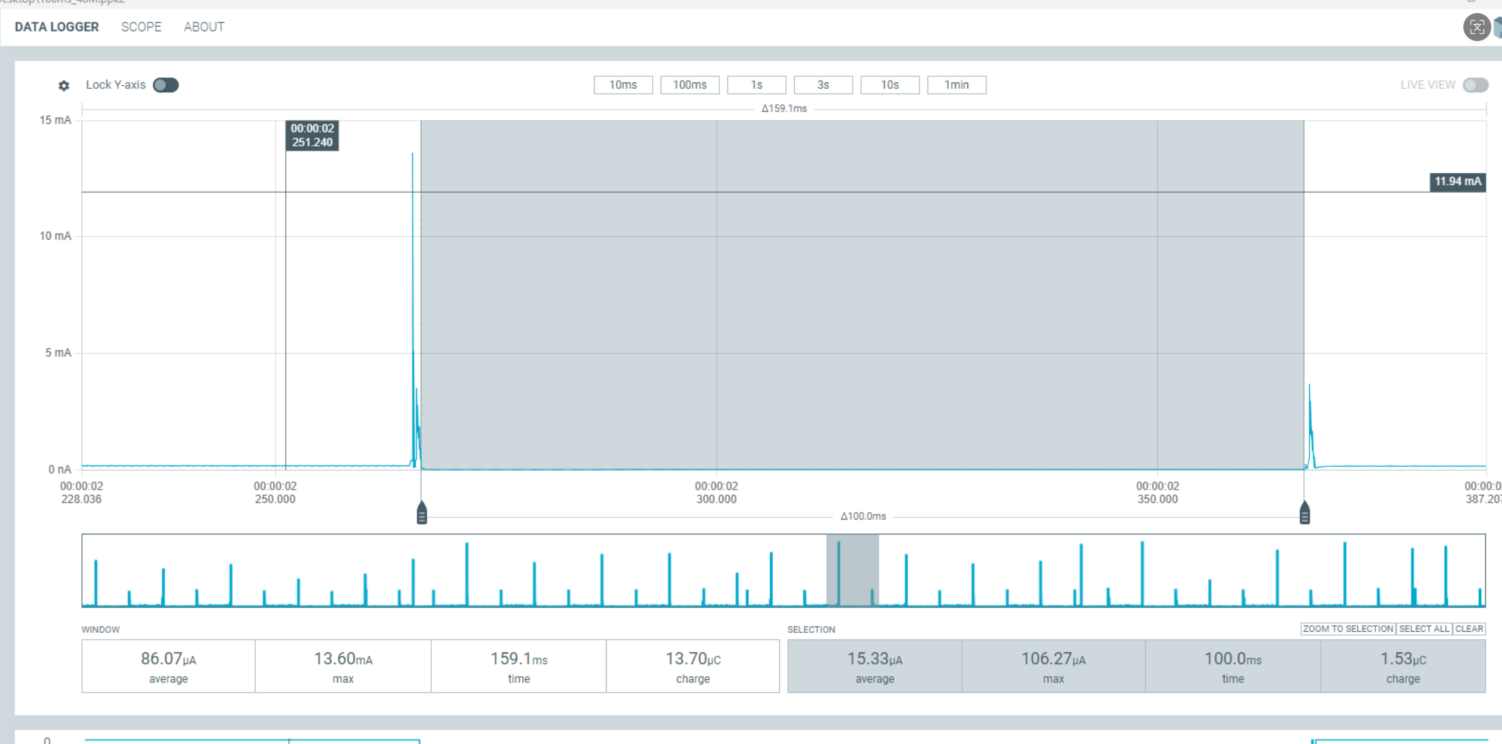This screenshot has height=744, width=1502.
Task: Select the 10s window preset
Action: [890, 85]
